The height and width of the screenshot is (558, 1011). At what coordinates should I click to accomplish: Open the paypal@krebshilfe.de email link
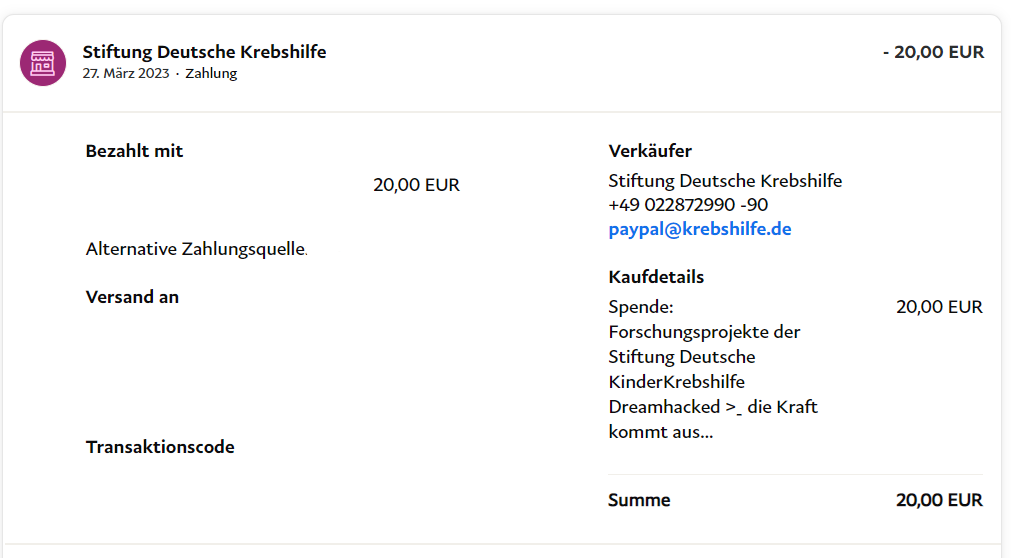[699, 229]
